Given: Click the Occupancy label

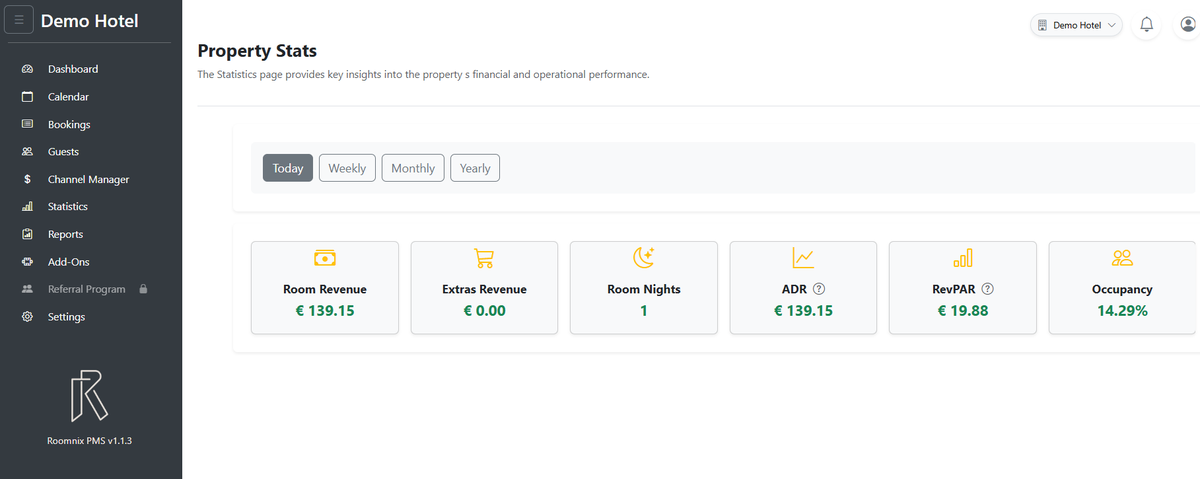Looking at the screenshot, I should coord(1122,289).
